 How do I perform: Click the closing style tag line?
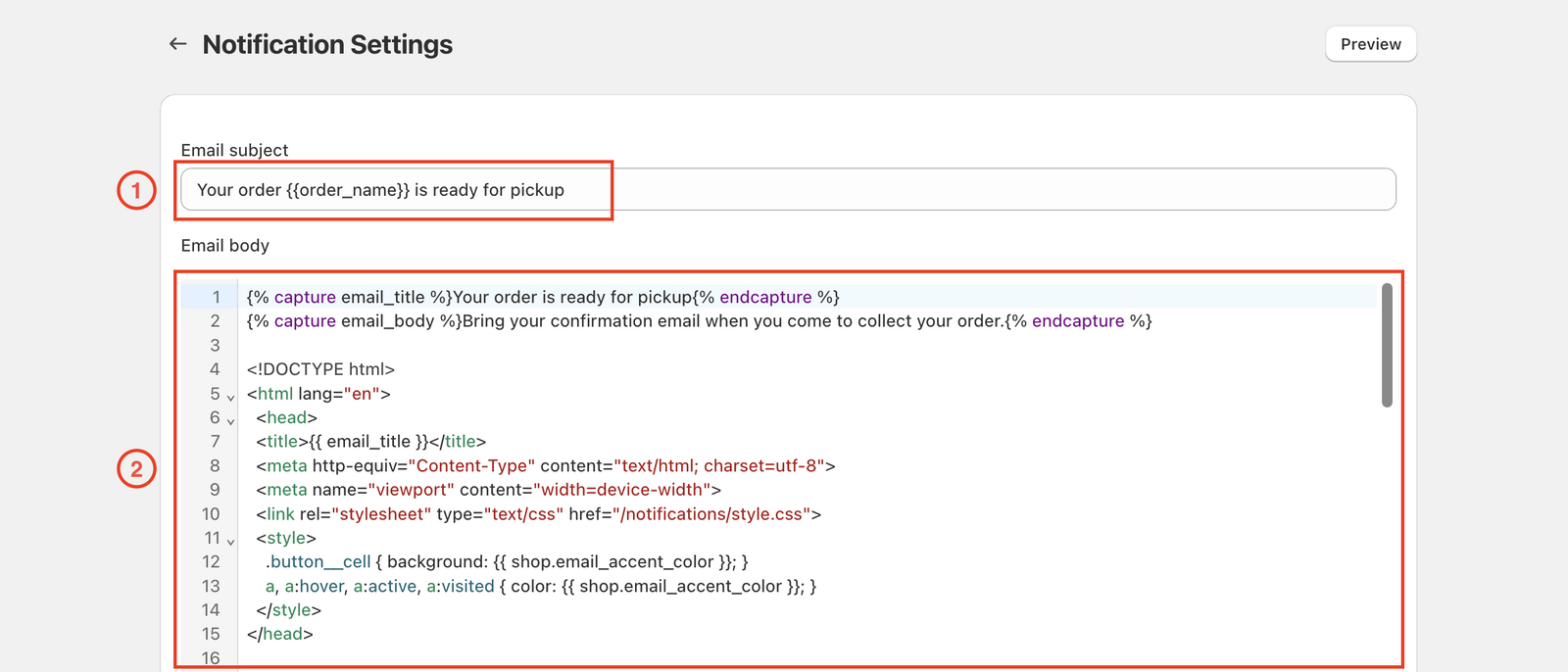point(289,609)
